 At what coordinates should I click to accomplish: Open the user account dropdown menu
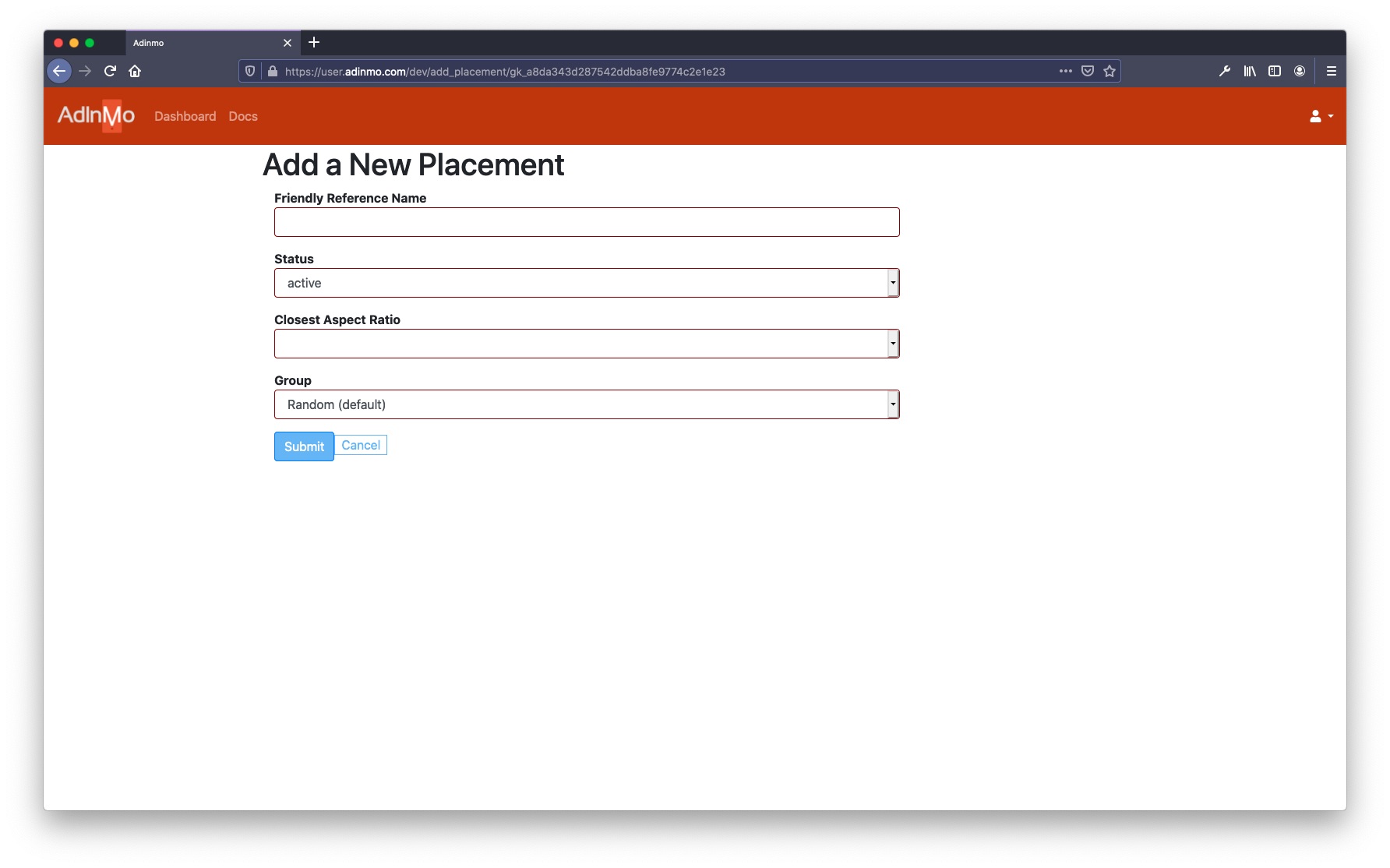click(x=1321, y=116)
